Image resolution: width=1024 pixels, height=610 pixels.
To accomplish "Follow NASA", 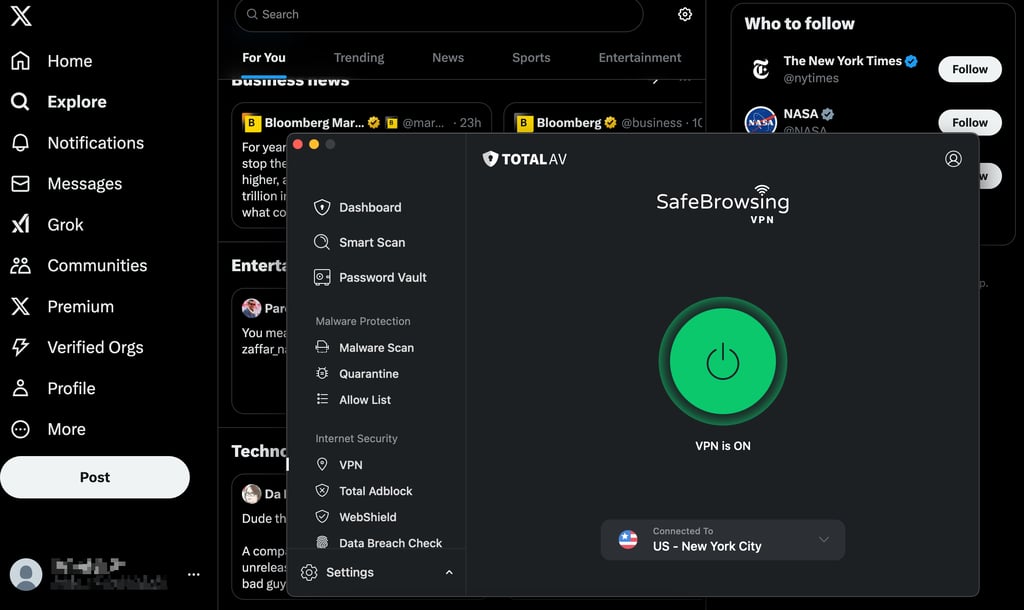I will 970,122.
